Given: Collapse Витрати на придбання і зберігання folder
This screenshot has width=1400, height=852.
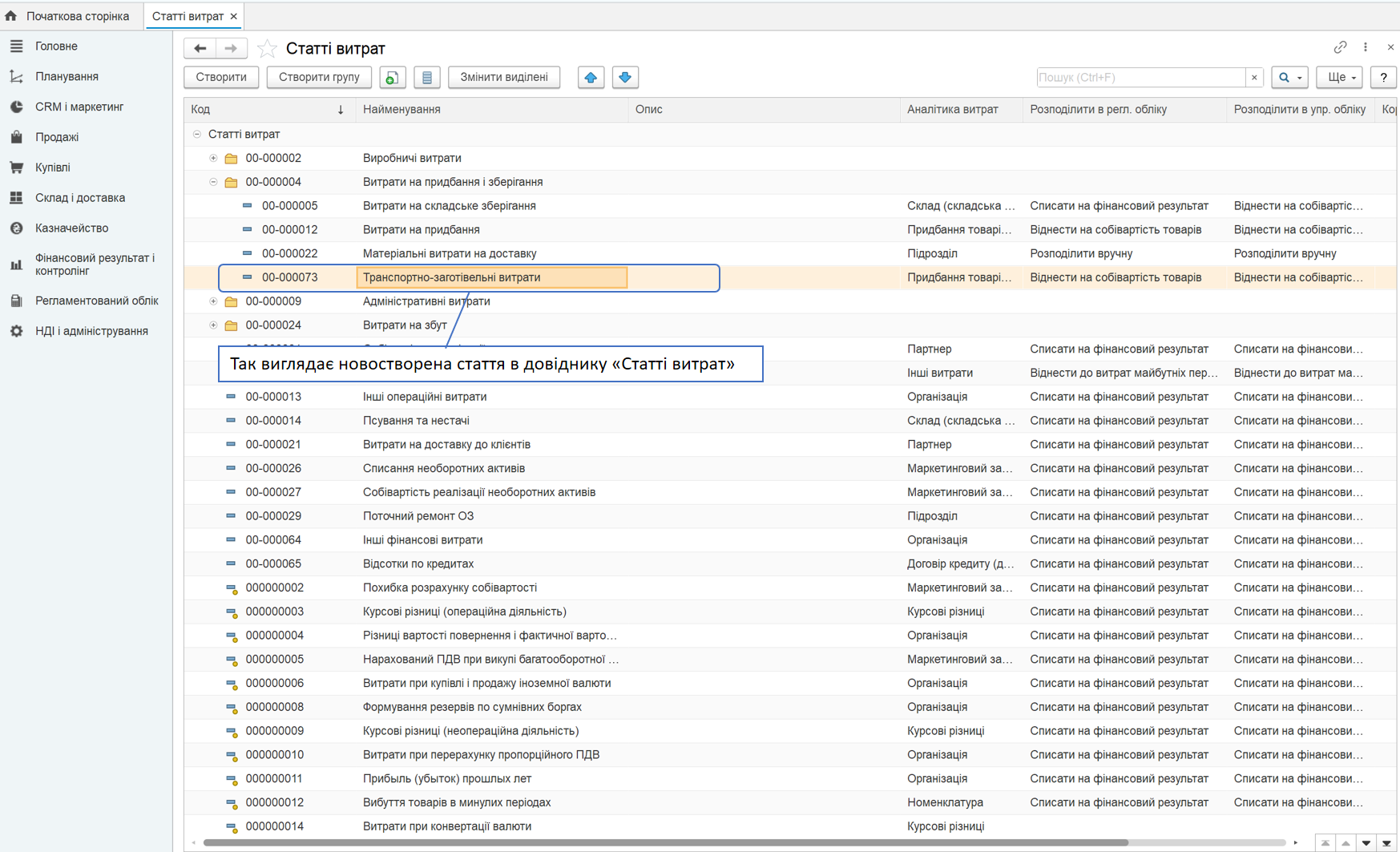Looking at the screenshot, I should (213, 182).
